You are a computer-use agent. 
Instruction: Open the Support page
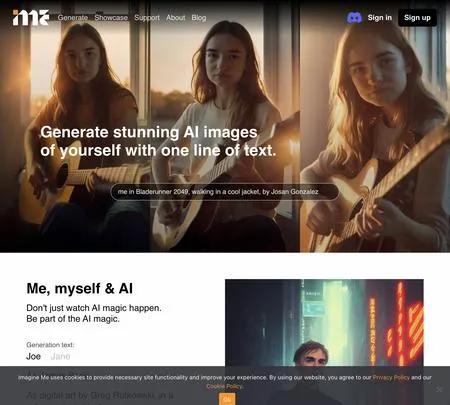[x=147, y=18]
